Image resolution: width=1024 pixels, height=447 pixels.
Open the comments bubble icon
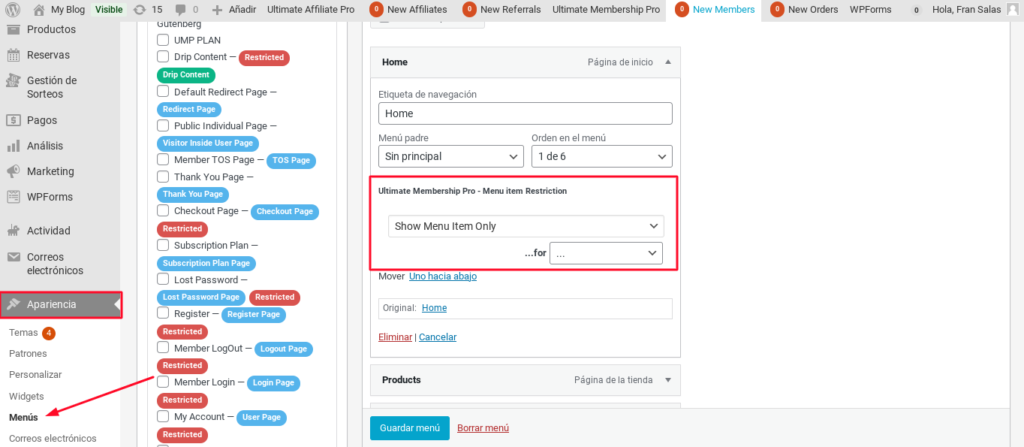pos(181,10)
